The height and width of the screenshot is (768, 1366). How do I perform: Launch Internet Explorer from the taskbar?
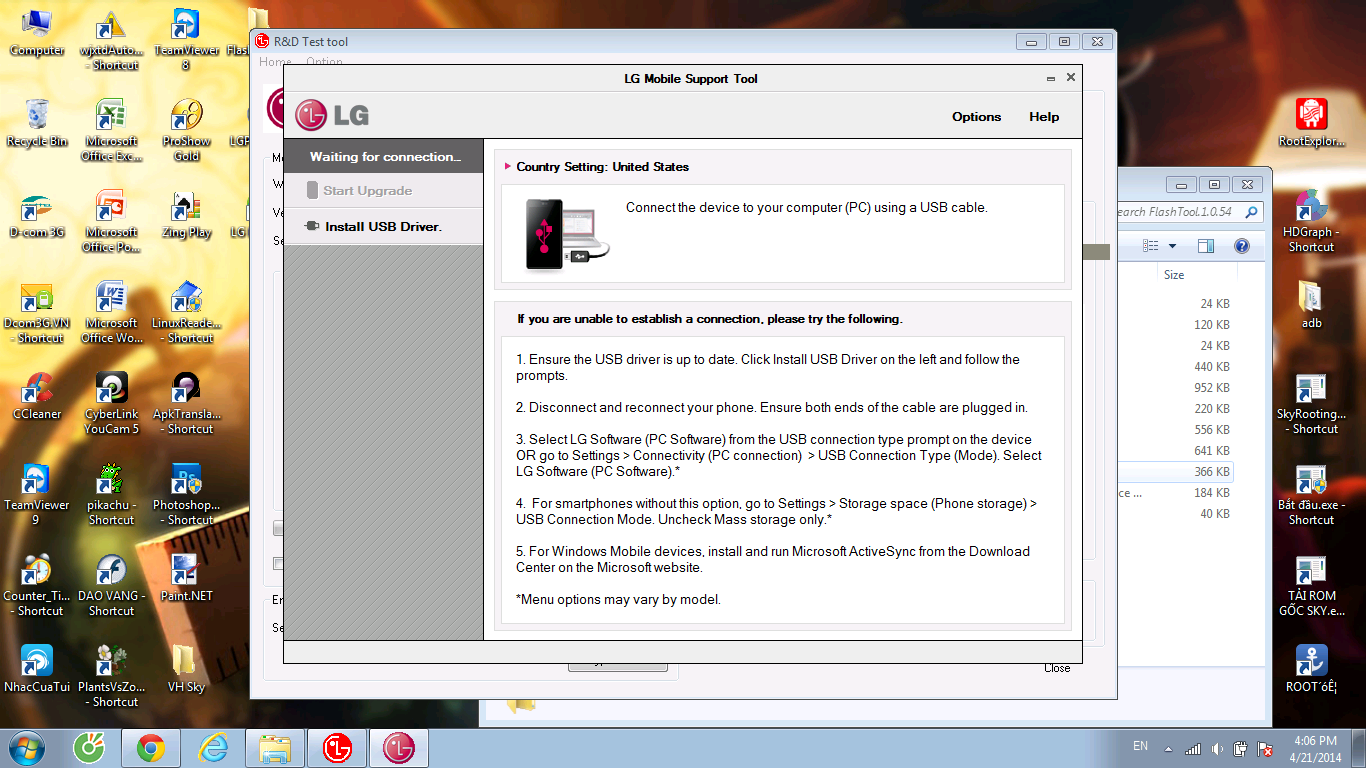point(213,748)
